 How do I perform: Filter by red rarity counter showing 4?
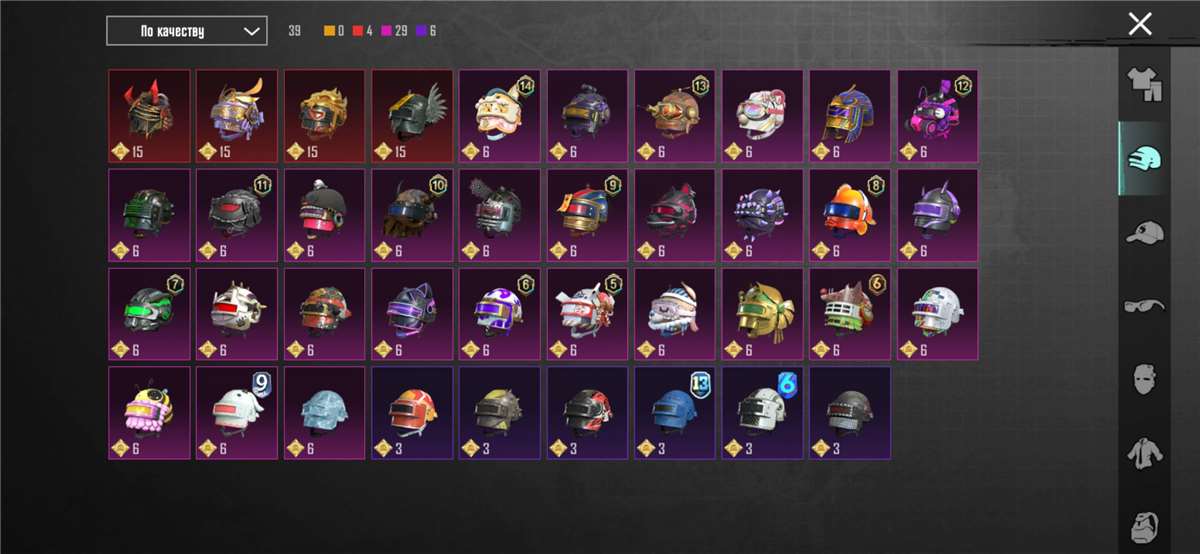tap(363, 31)
